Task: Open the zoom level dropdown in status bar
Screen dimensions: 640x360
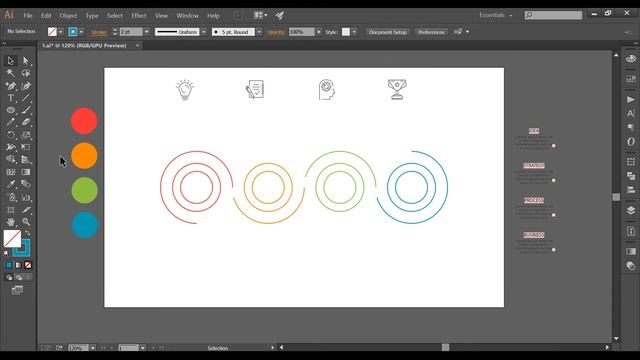Action: pyautogui.click(x=93, y=348)
